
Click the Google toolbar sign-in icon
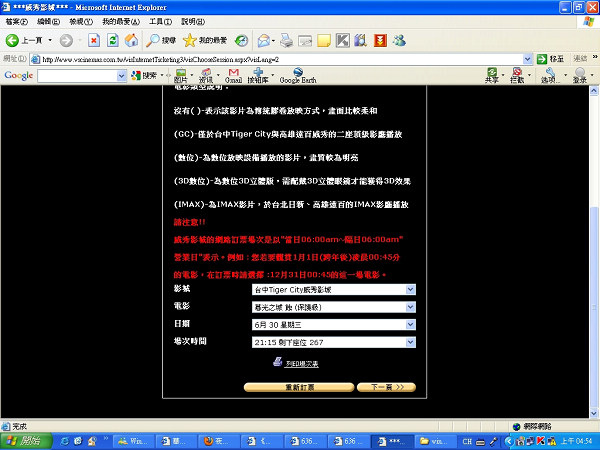(580, 76)
